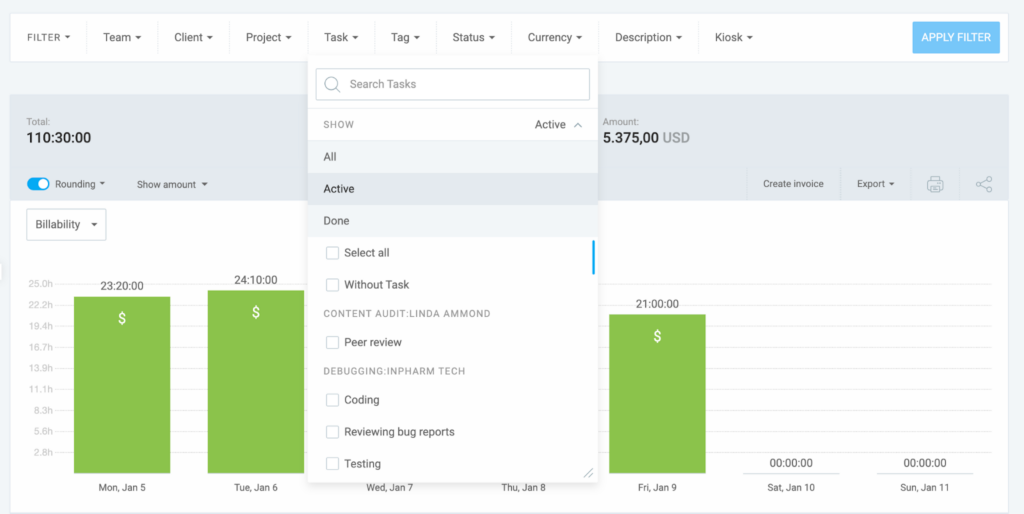Image resolution: width=1024 pixels, height=514 pixels.
Task: Open the Billability dropdown
Action: [x=66, y=225]
